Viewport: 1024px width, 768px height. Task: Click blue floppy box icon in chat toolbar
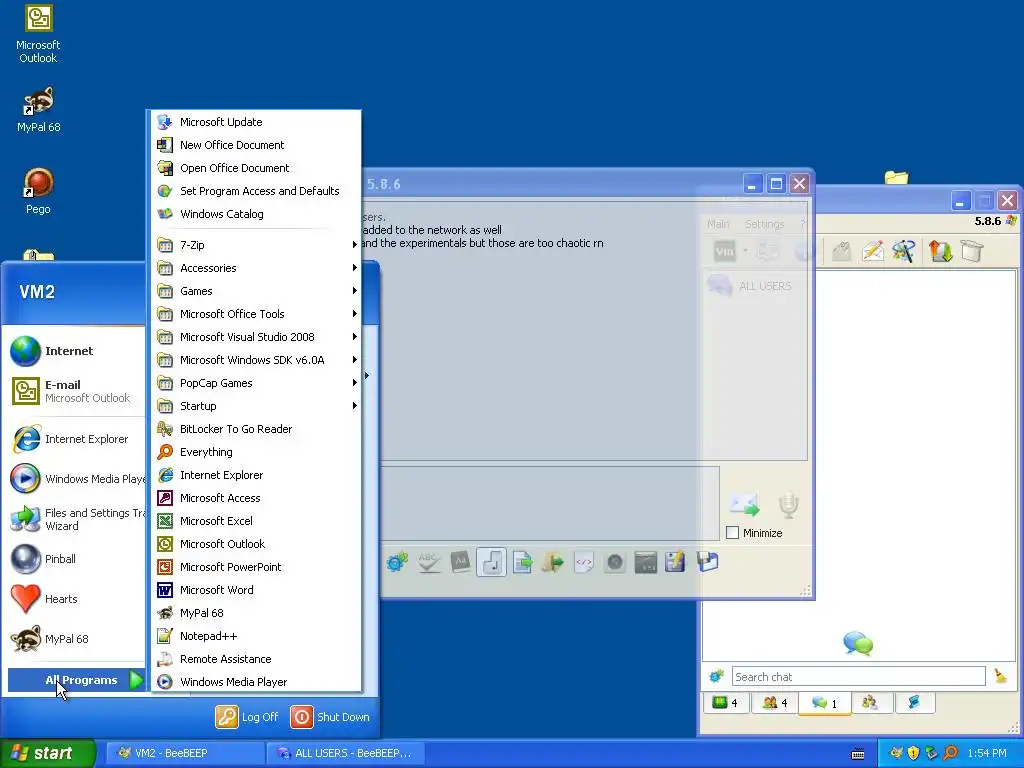(707, 562)
